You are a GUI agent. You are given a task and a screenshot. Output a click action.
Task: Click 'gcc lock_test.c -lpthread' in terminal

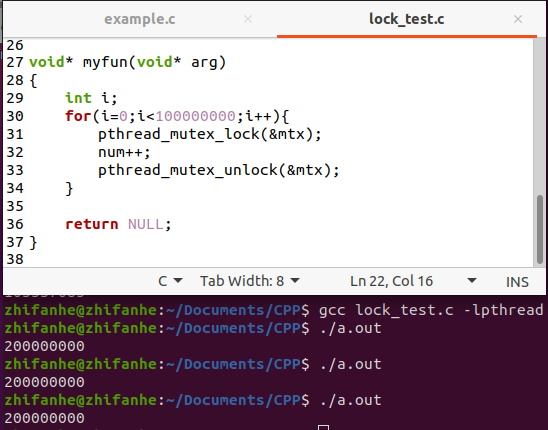pyautogui.click(x=431, y=310)
